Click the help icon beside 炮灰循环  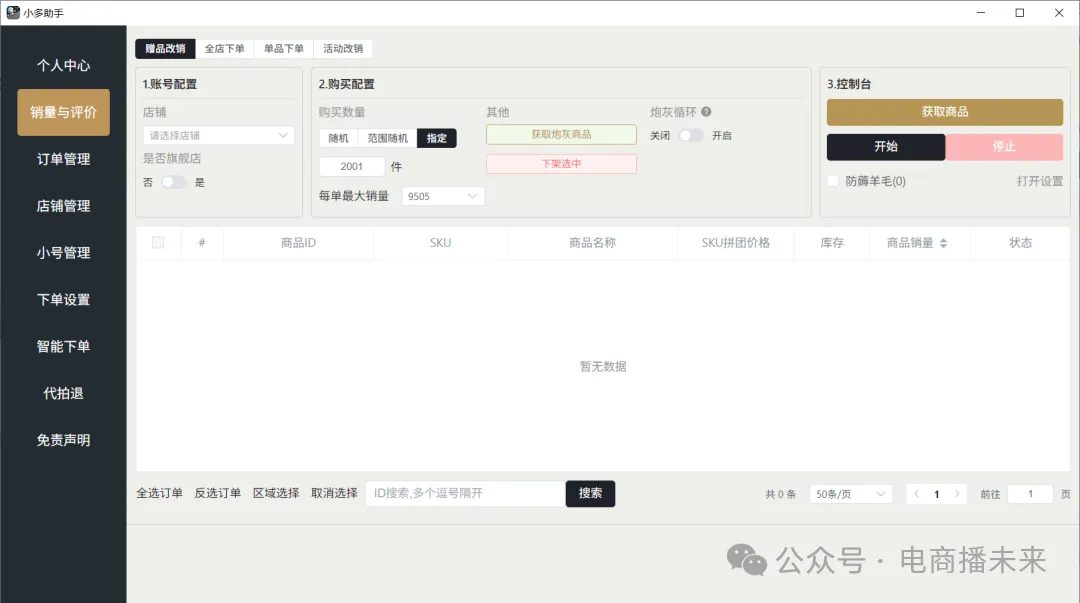pos(706,113)
